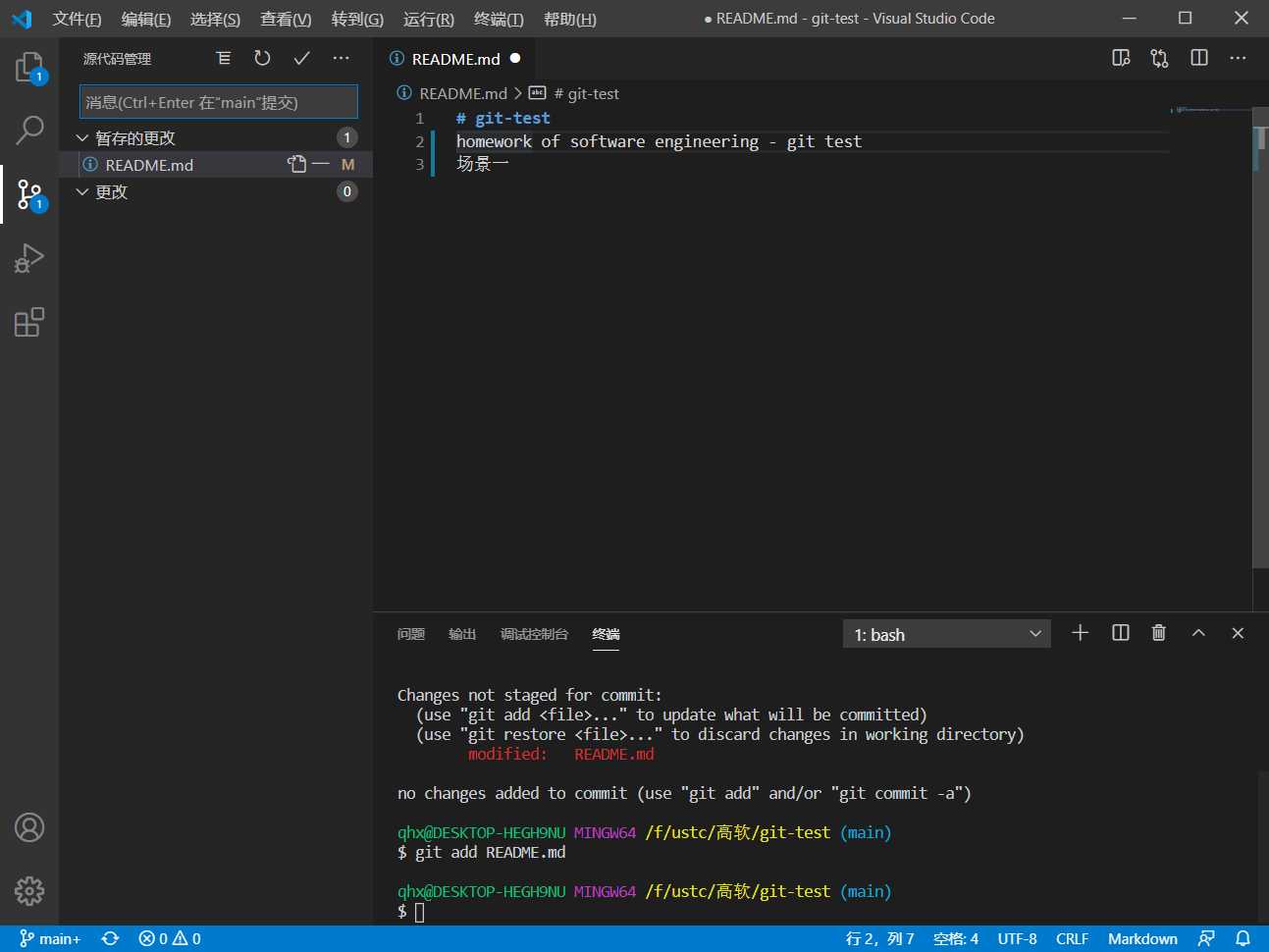
Task: Change end of line sequence CRLF
Action: tap(1072, 939)
